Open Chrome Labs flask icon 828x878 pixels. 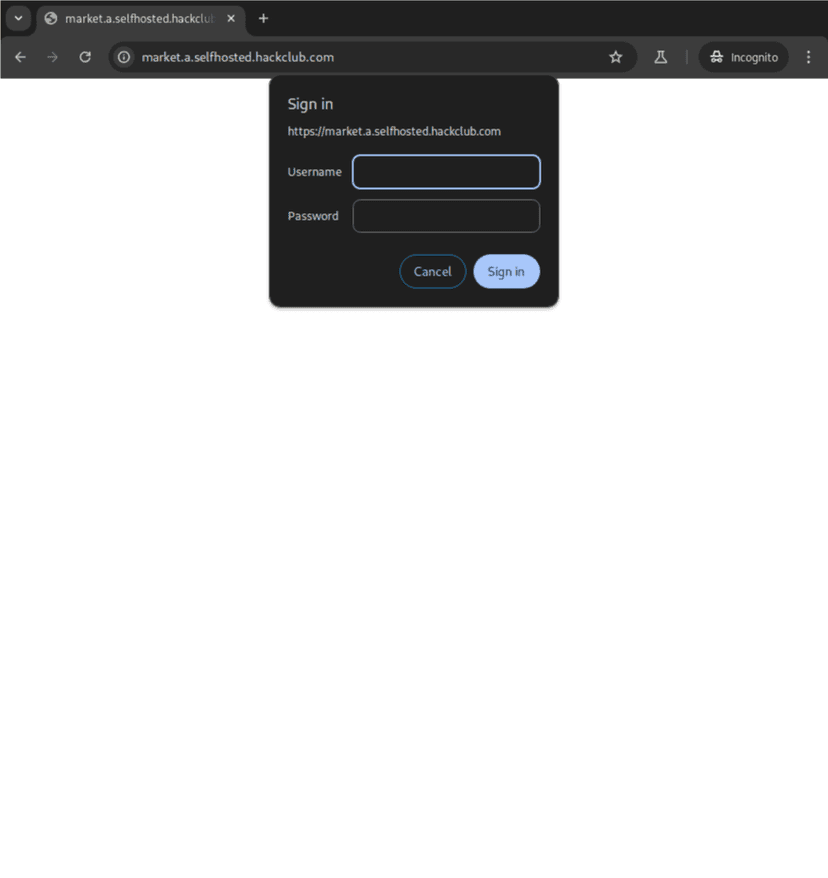click(x=661, y=57)
